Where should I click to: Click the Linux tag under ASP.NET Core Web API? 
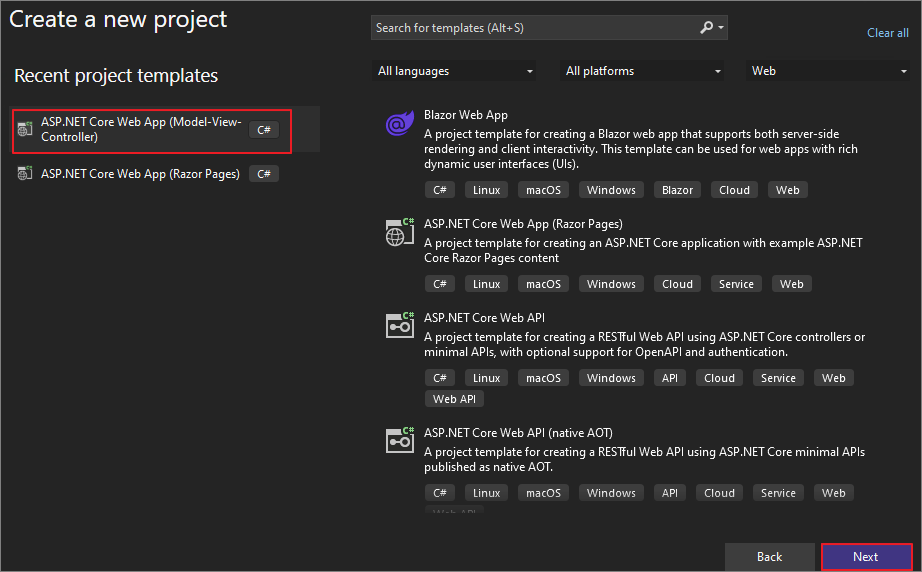click(486, 378)
